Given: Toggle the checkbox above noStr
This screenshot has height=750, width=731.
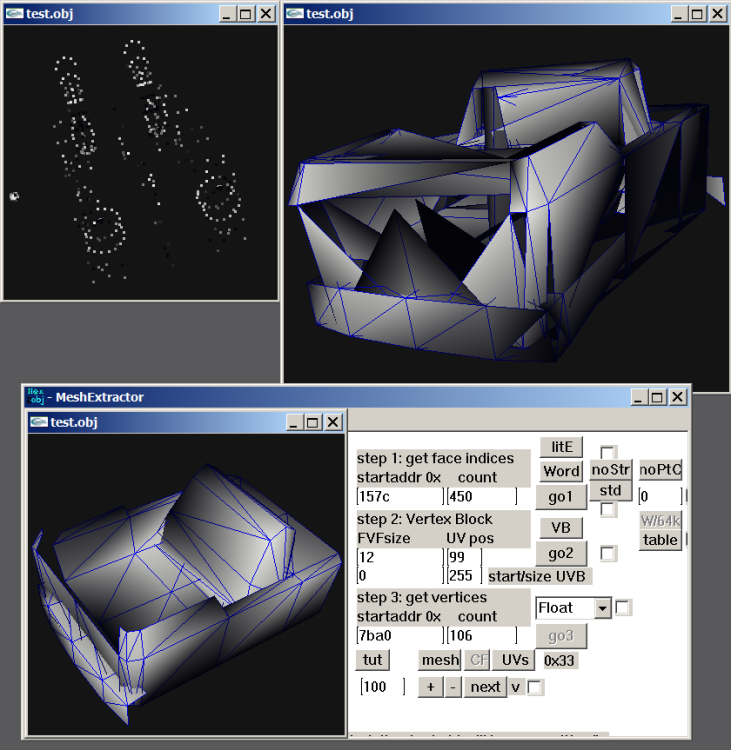Looking at the screenshot, I should coord(608,452).
